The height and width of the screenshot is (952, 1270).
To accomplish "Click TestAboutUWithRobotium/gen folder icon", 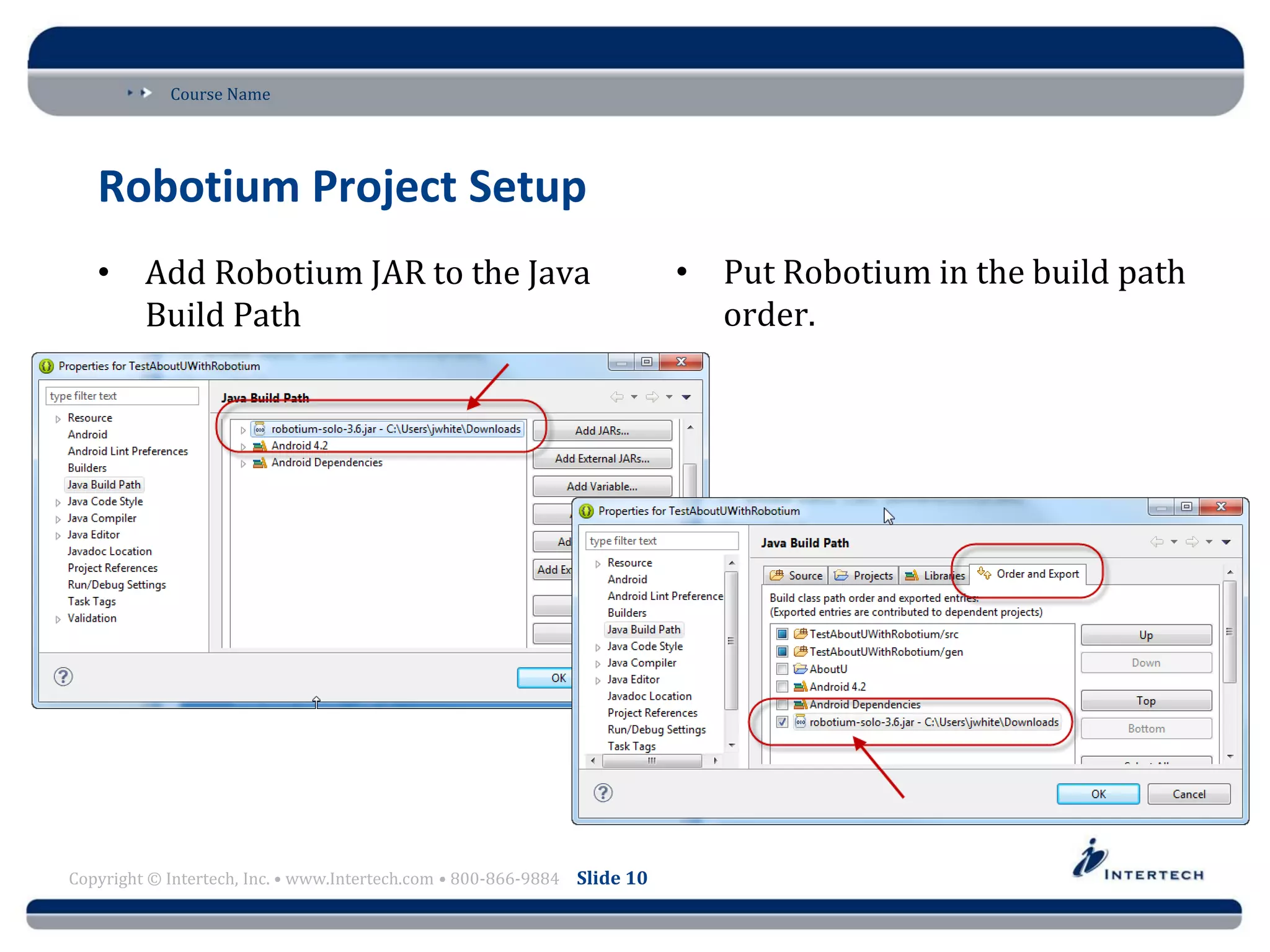I will click(800, 651).
